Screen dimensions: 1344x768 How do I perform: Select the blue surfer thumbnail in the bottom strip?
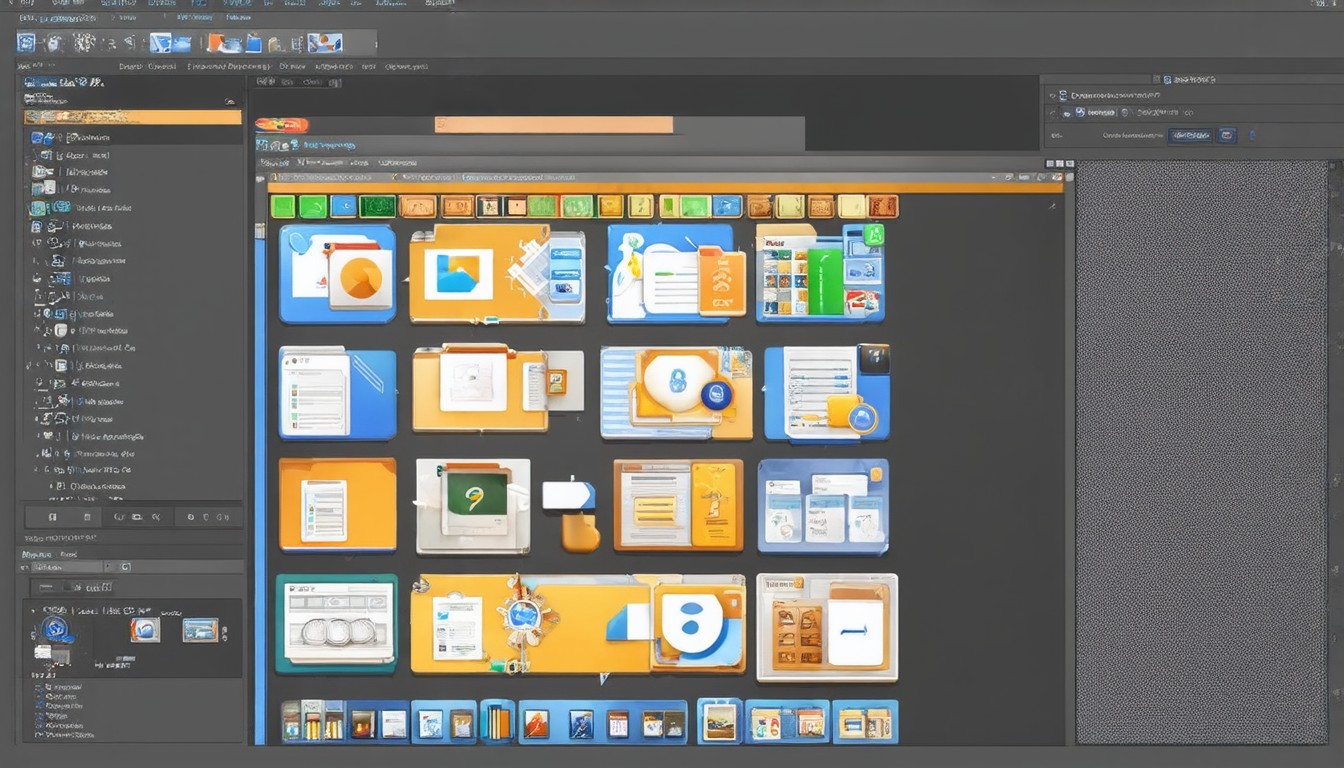tap(582, 723)
